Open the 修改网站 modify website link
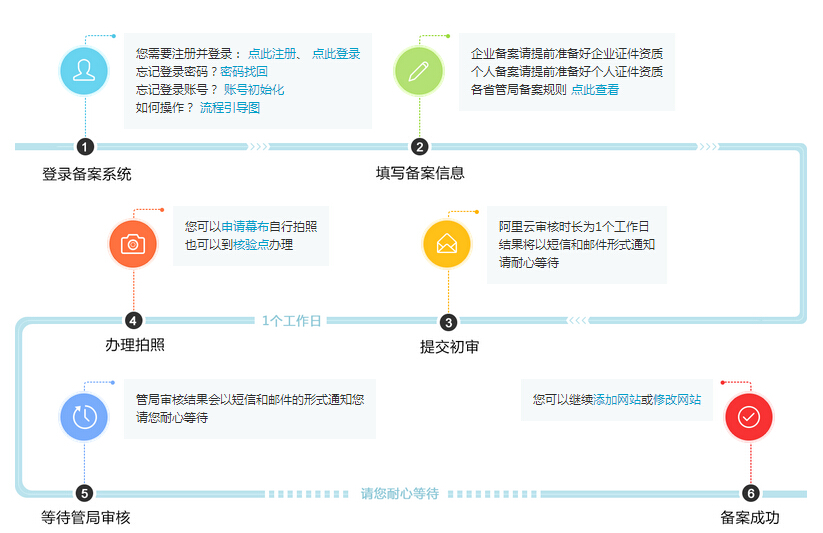Image resolution: width=823 pixels, height=533 pixels. tap(677, 400)
